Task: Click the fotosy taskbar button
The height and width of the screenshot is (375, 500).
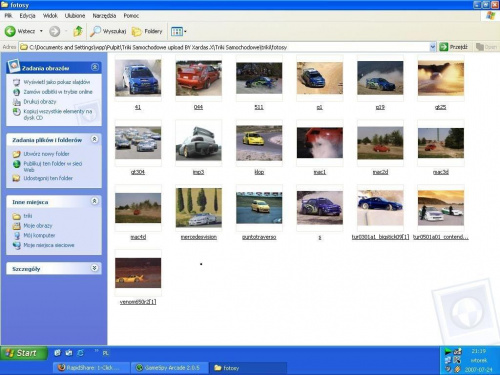Action: click(x=248, y=368)
